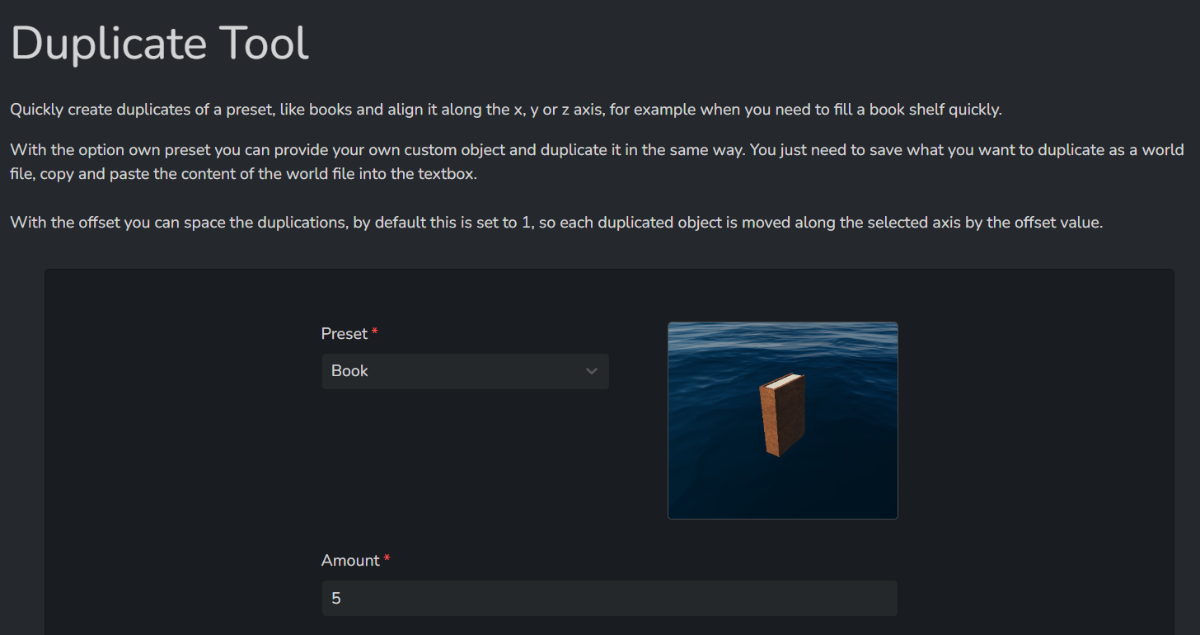Click paragraph starting "With the option own preset"
This screenshot has width=1200, height=635.
597,160
